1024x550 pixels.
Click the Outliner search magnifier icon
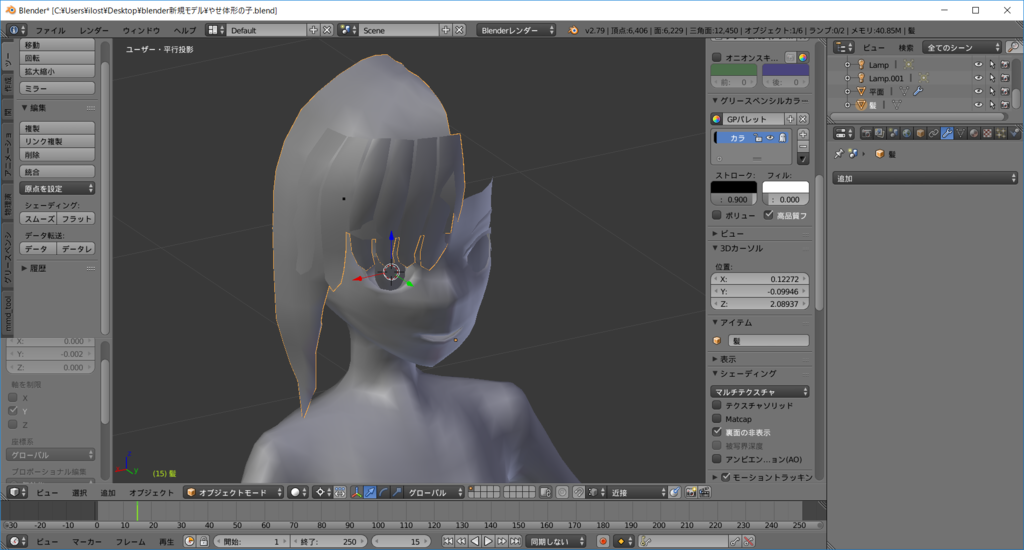pyautogui.click(x=1013, y=47)
